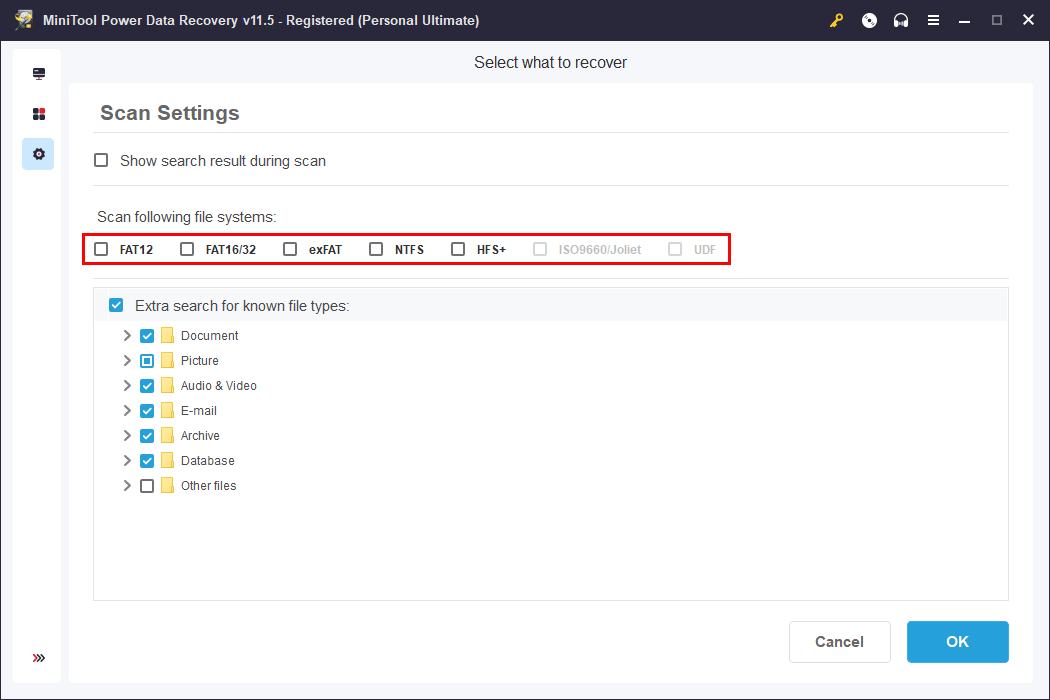1050x700 pixels.
Task: Select the E-mail label in tree
Action: click(199, 411)
